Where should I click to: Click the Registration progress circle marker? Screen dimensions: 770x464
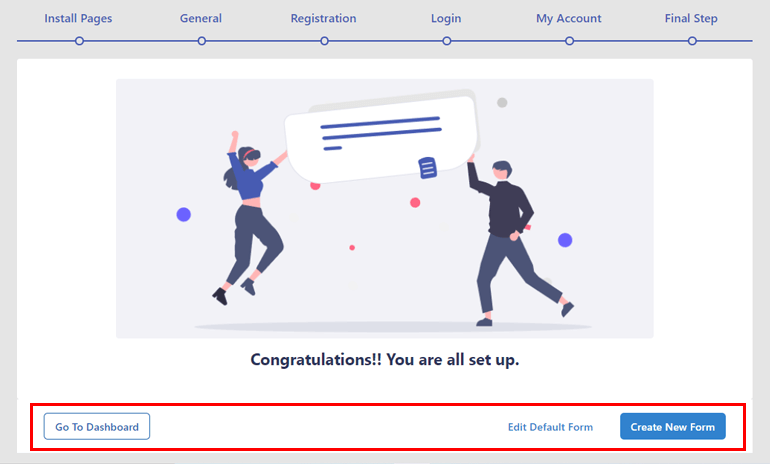pos(324,41)
